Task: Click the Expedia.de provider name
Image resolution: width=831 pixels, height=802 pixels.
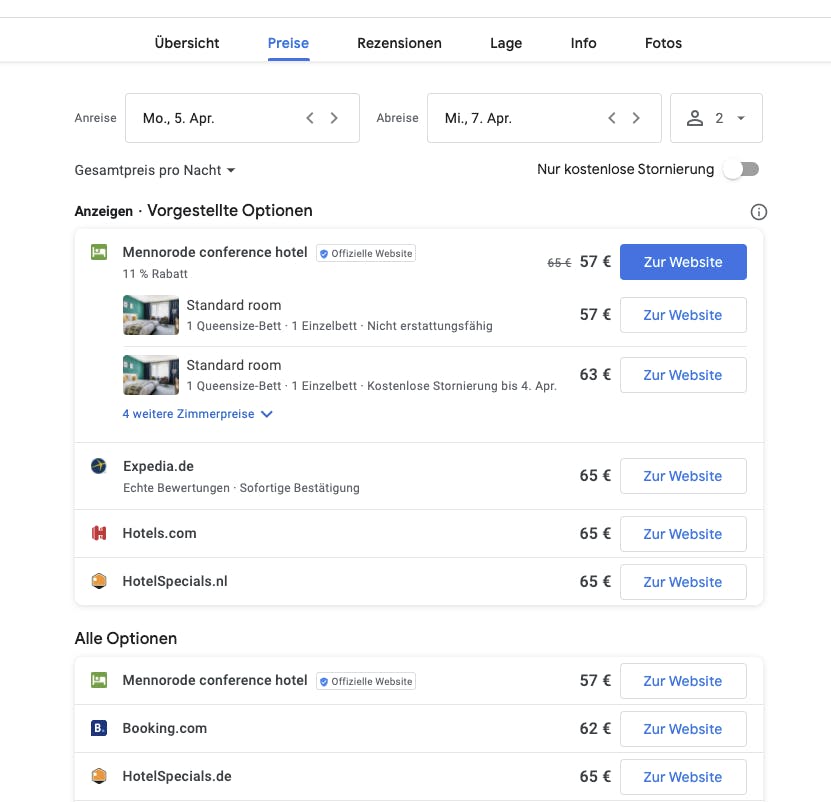Action: click(158, 466)
